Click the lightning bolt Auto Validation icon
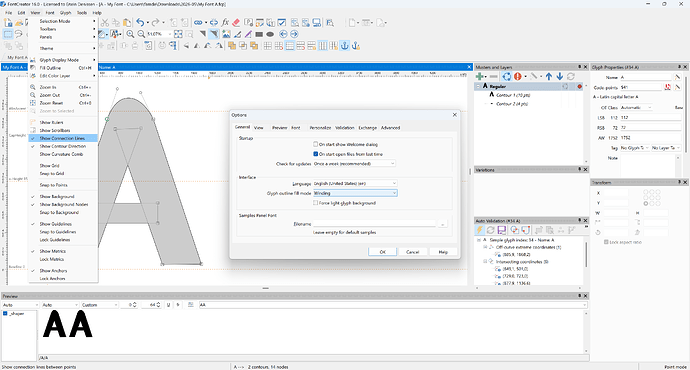 [480, 230]
